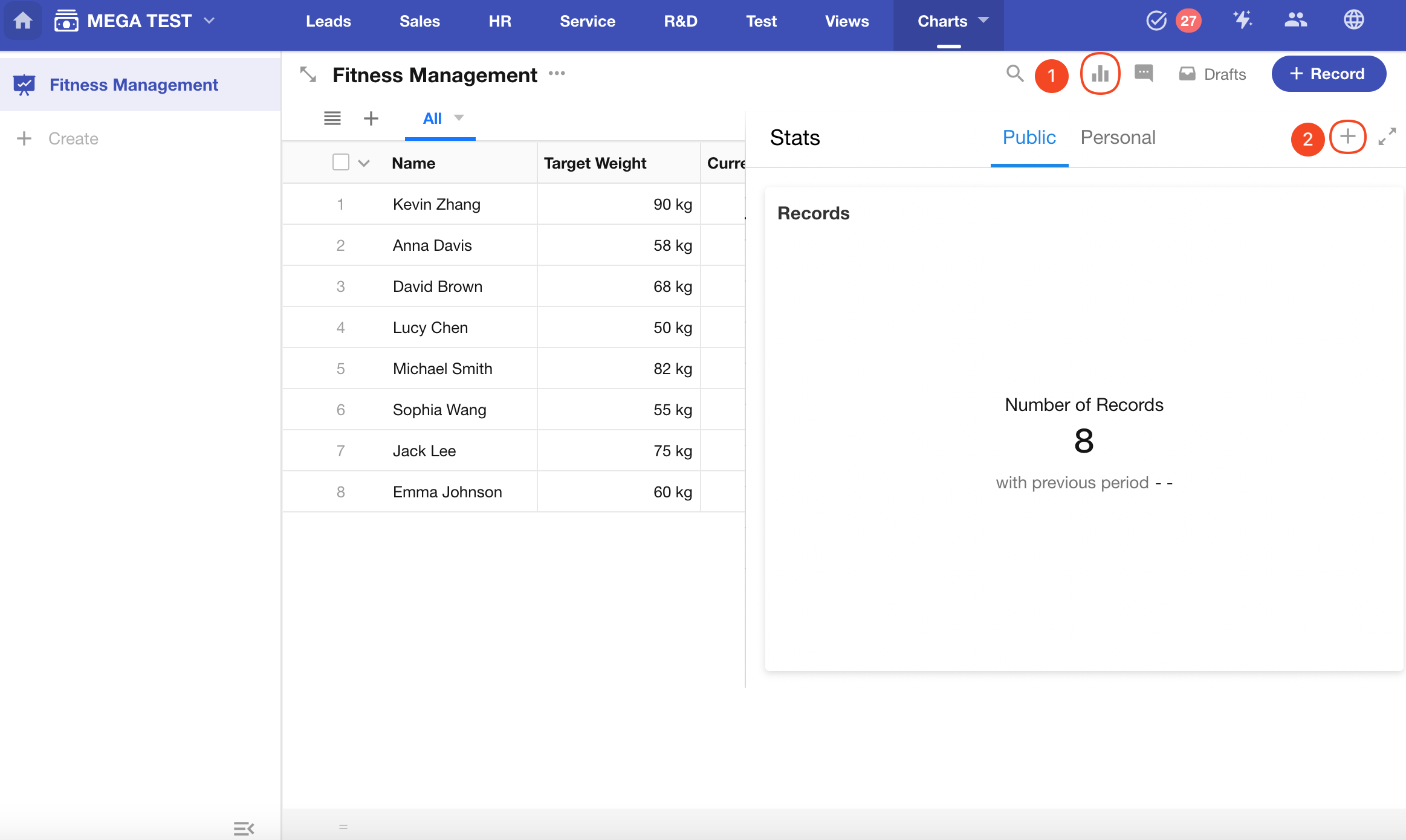Click the plus icon to add chart
The height and width of the screenshot is (840, 1406).
coord(1347,137)
